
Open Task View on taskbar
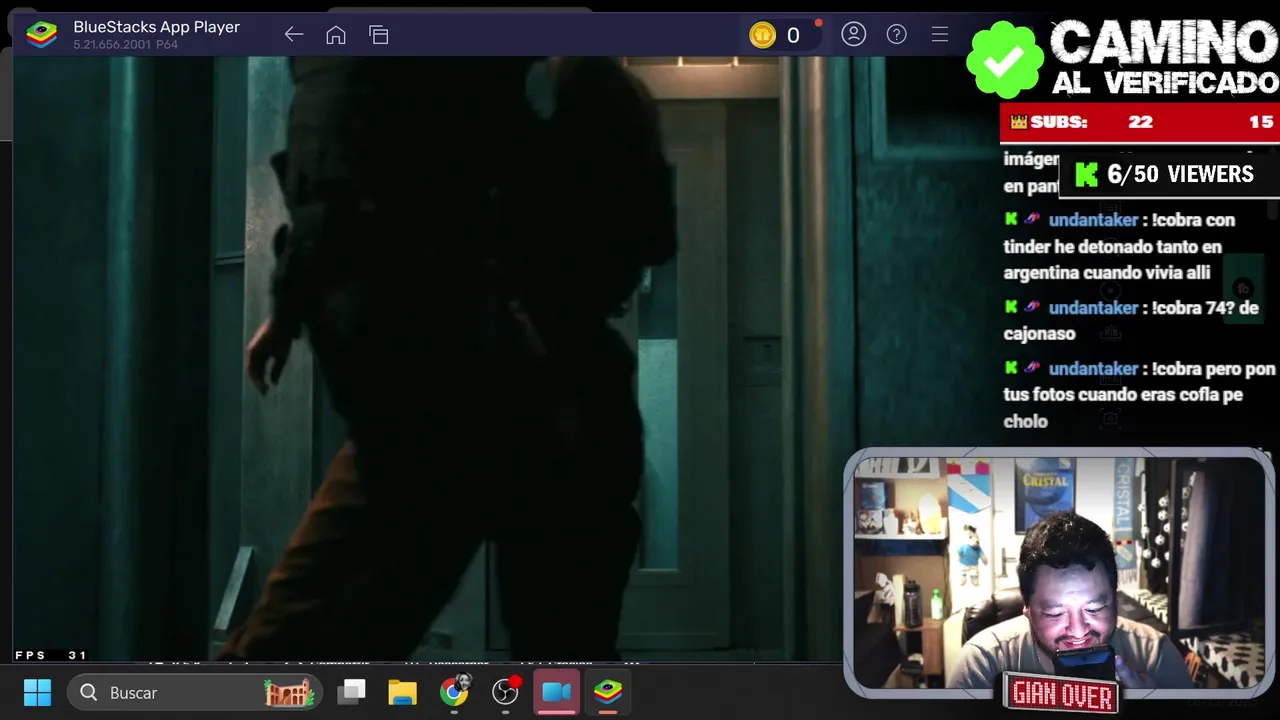tap(351, 692)
